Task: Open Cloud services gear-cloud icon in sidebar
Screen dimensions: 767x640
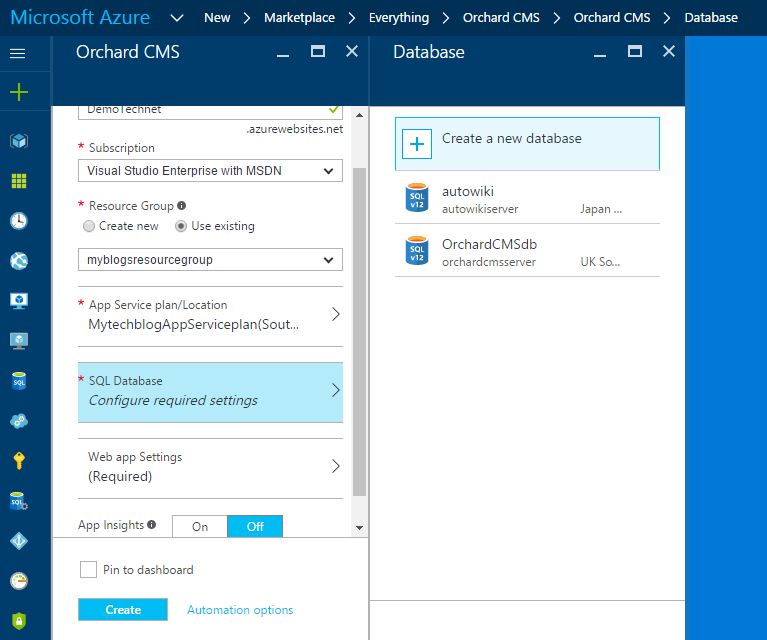Action: [19, 421]
